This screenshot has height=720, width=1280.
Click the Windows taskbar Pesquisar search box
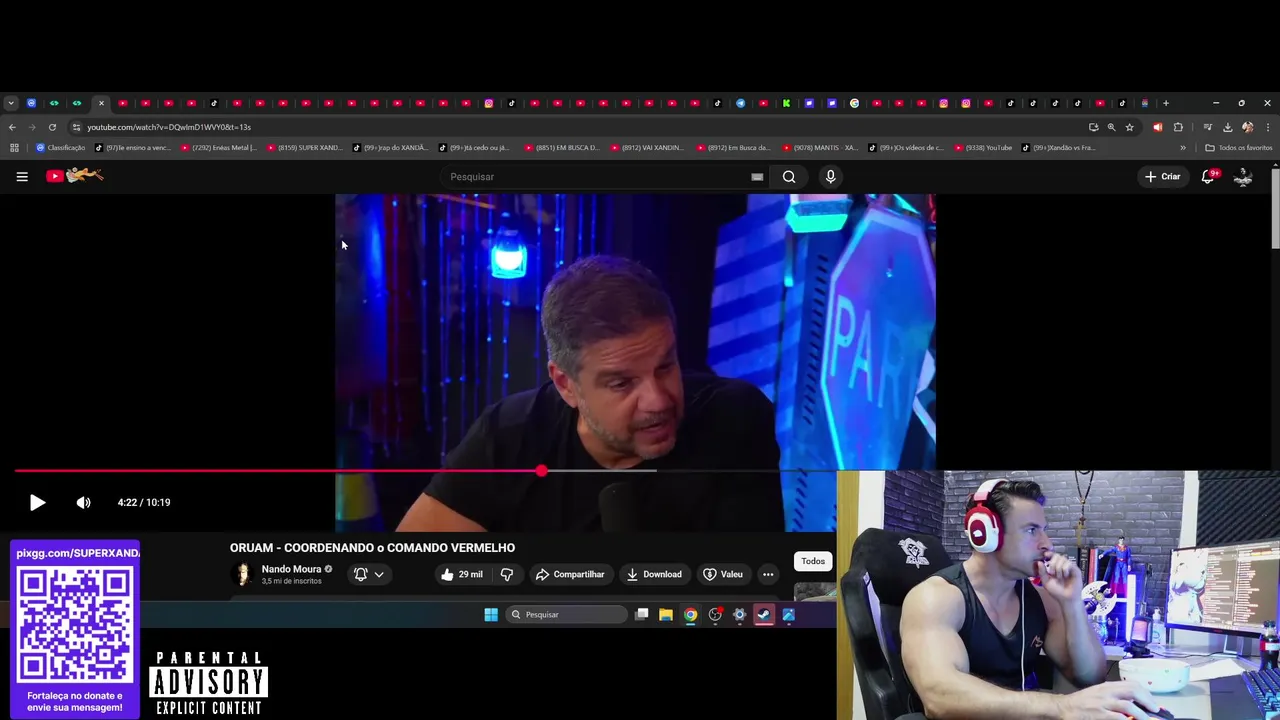click(565, 615)
